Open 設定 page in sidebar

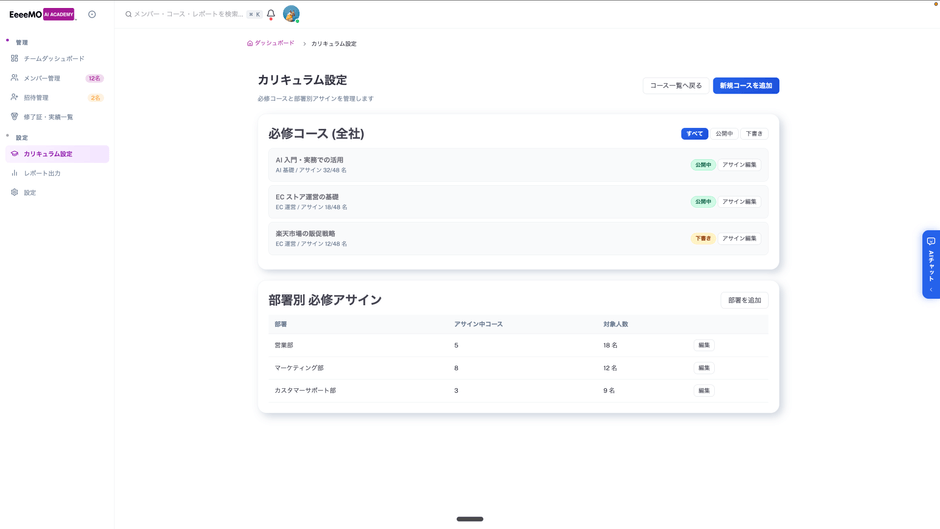click(57, 193)
